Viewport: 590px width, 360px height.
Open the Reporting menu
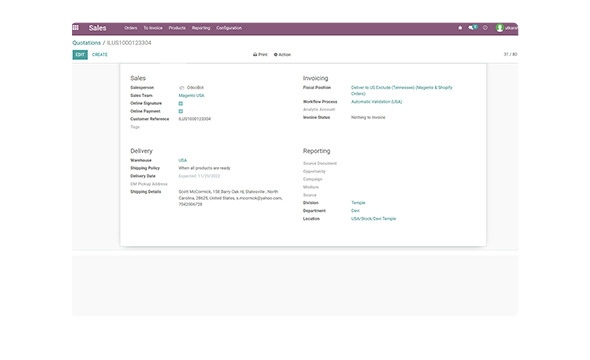click(x=201, y=28)
